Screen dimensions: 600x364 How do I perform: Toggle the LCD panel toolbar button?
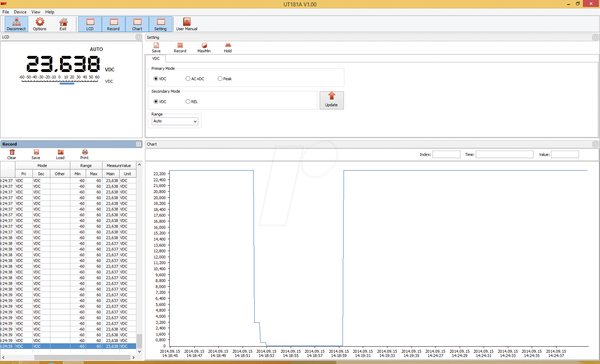pyautogui.click(x=90, y=24)
